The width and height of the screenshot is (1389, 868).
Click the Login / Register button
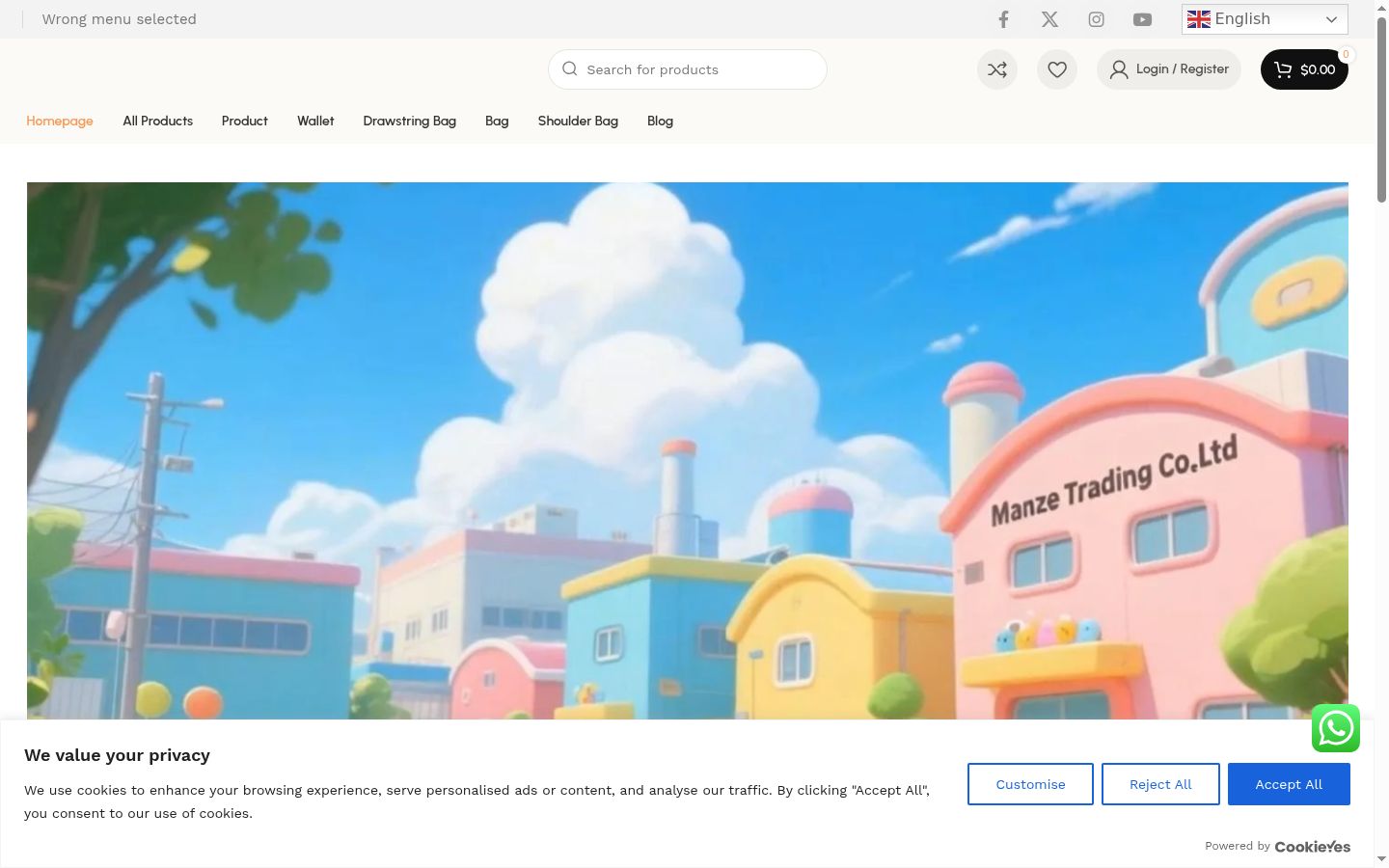tap(1169, 69)
